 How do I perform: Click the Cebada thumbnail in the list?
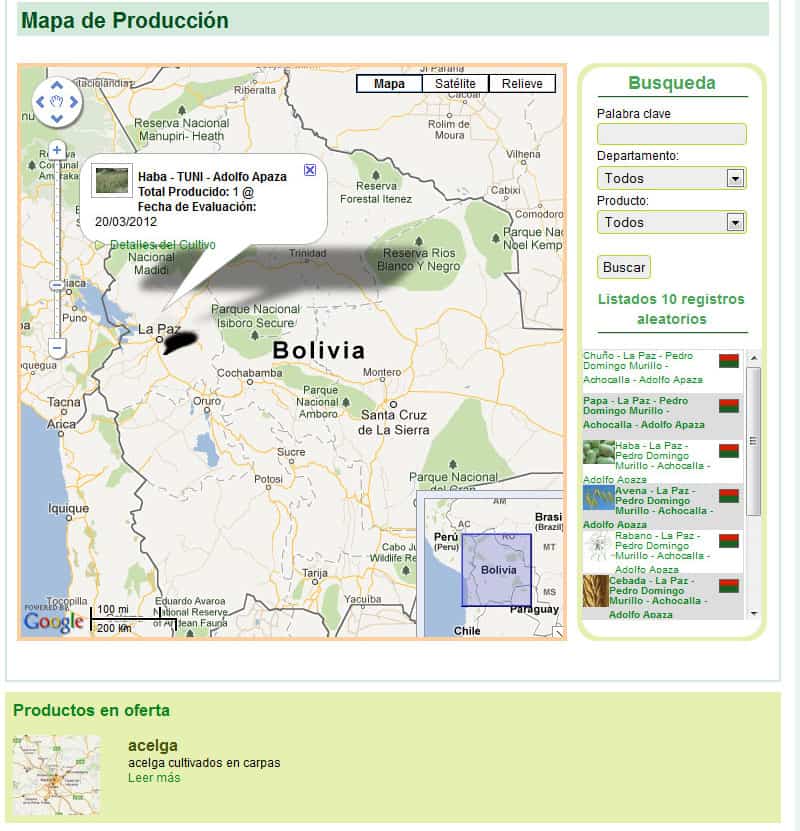point(595,591)
